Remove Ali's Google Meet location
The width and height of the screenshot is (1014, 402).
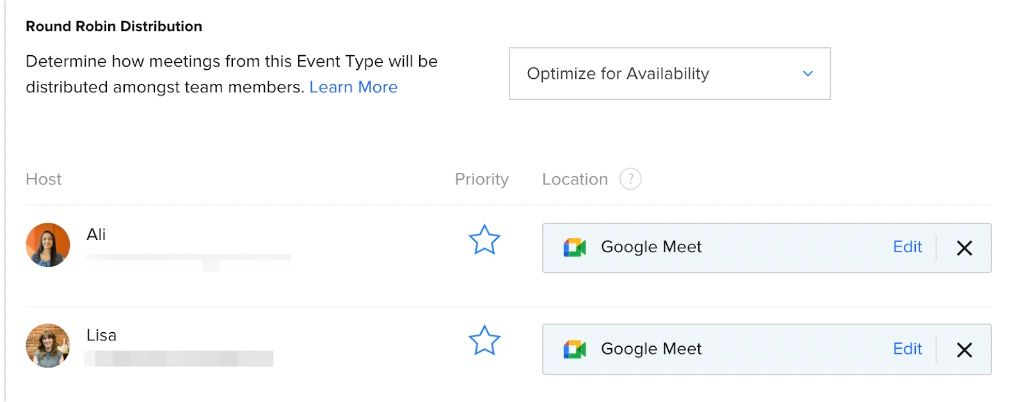(x=964, y=248)
